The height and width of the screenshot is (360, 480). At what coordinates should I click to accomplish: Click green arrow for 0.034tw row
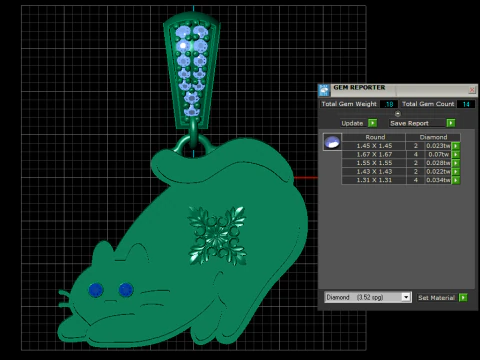[x=456, y=180]
